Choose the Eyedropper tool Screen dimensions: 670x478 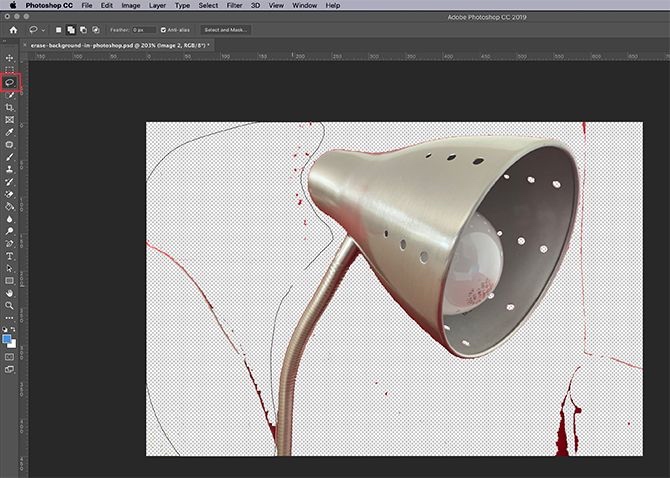click(x=10, y=132)
